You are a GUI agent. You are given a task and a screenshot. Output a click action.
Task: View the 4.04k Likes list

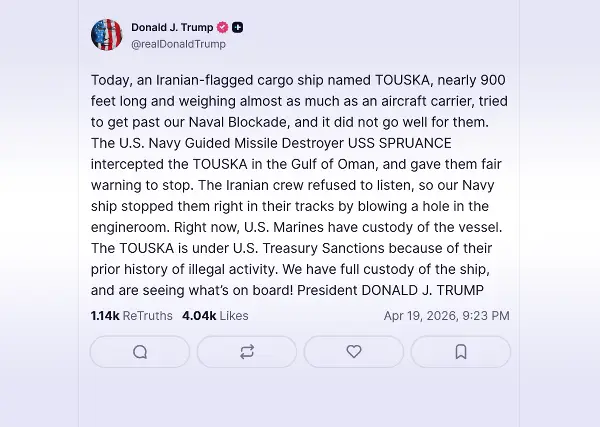click(x=215, y=316)
